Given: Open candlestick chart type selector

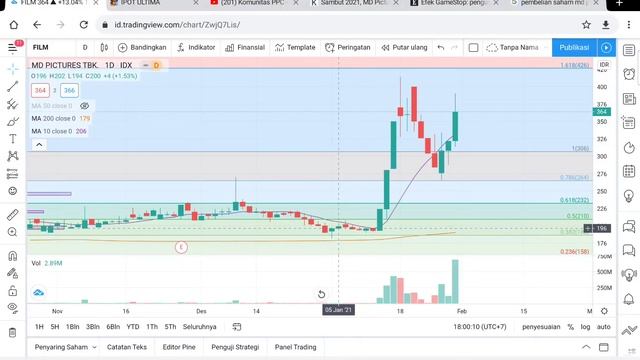Looking at the screenshot, I should 104,48.
